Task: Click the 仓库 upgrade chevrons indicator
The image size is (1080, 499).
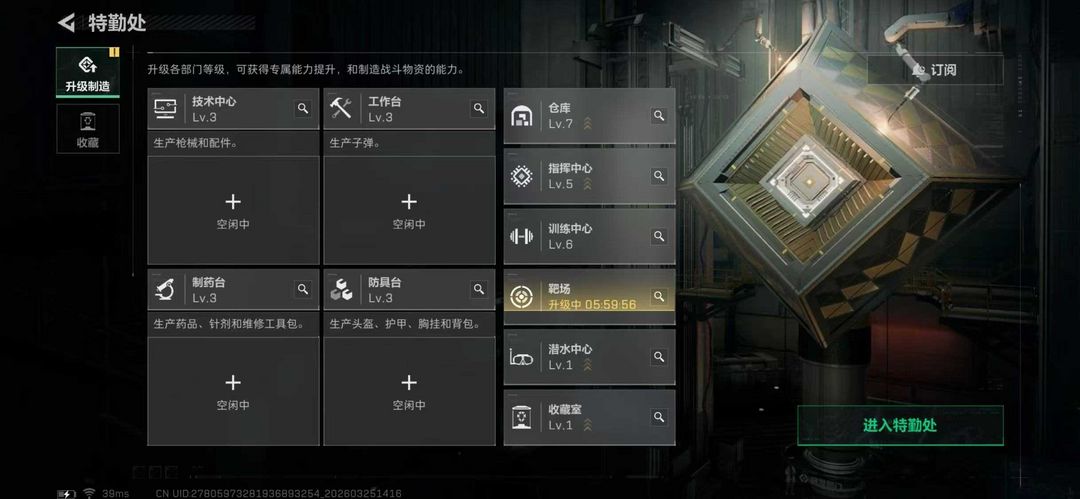Action: 588,124
